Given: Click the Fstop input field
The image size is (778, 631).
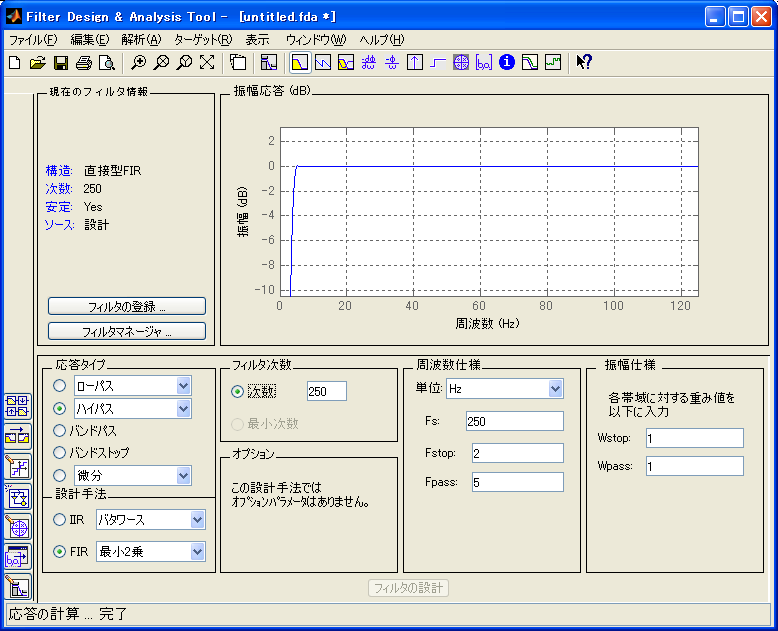Looking at the screenshot, I should (x=518, y=453).
